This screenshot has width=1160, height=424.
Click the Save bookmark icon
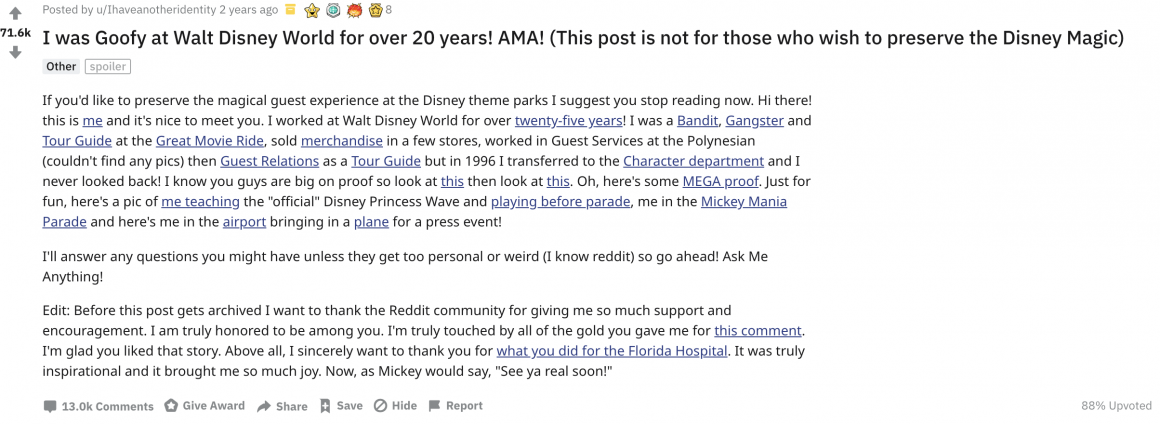tap(325, 406)
